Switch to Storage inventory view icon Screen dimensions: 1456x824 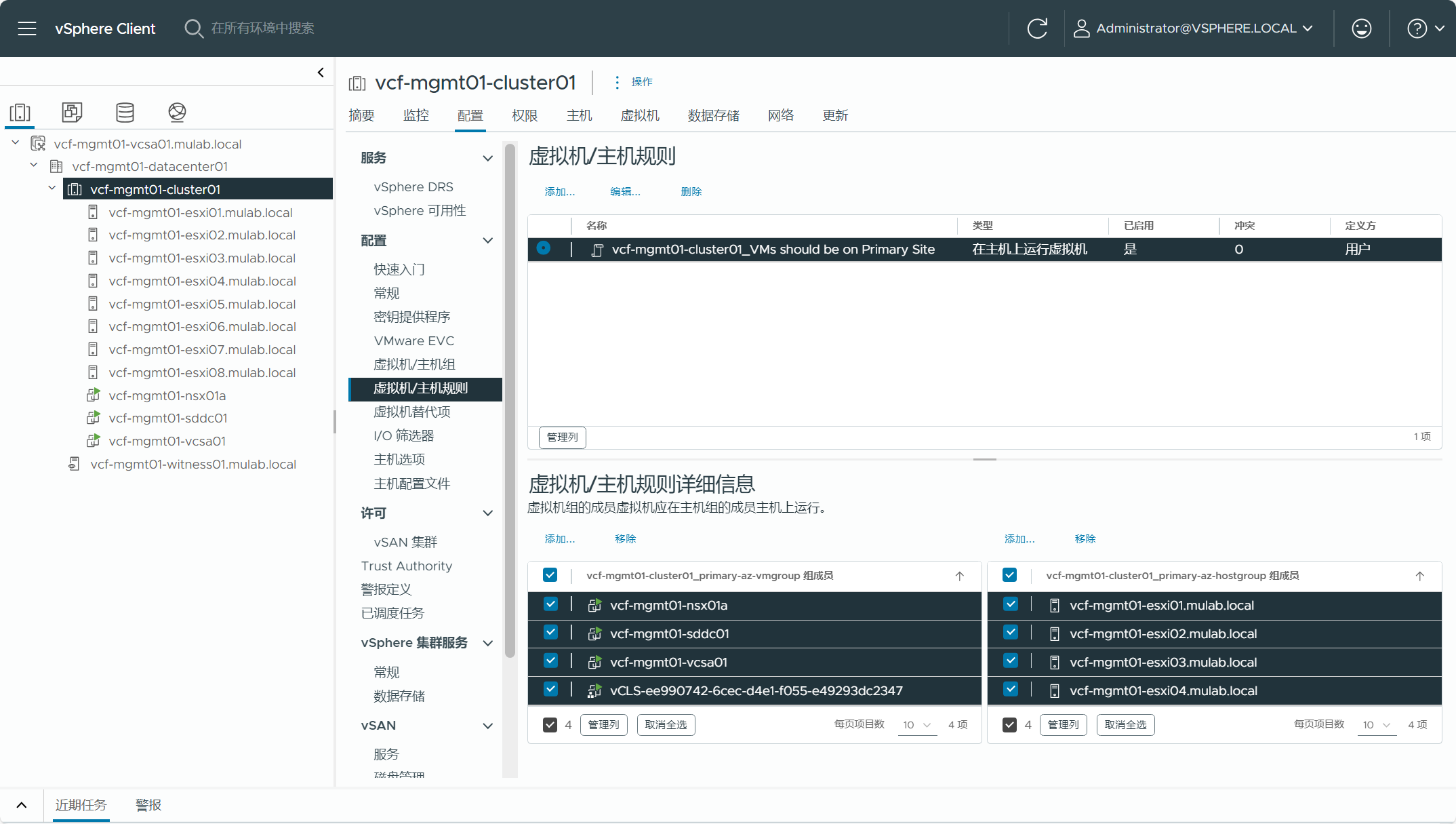click(x=125, y=112)
